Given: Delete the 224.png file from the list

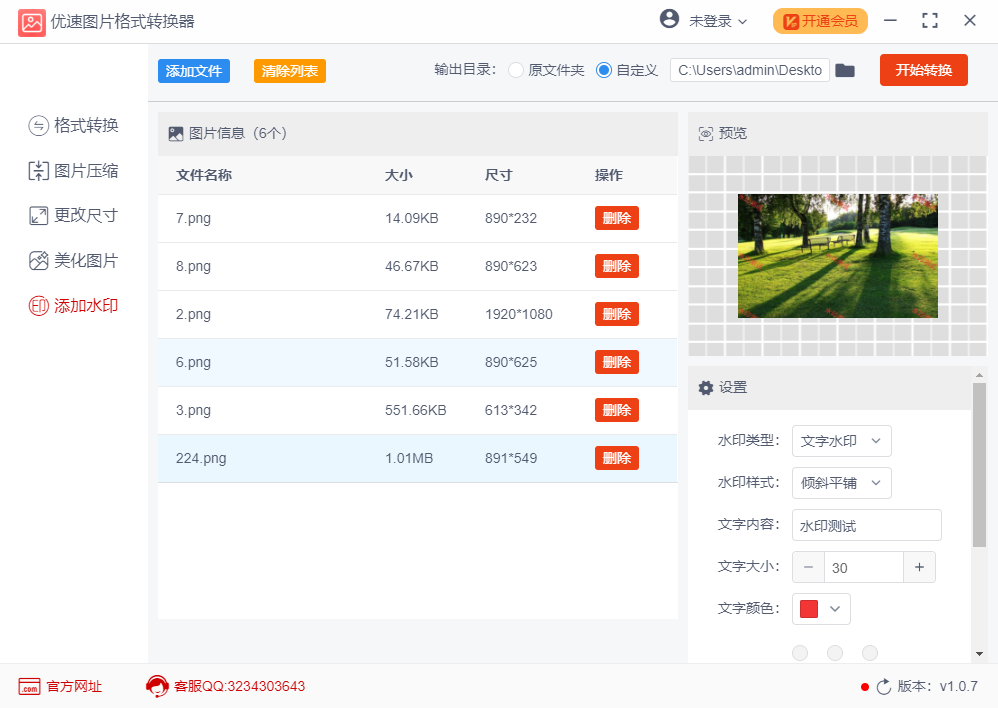Looking at the screenshot, I should click(616, 458).
